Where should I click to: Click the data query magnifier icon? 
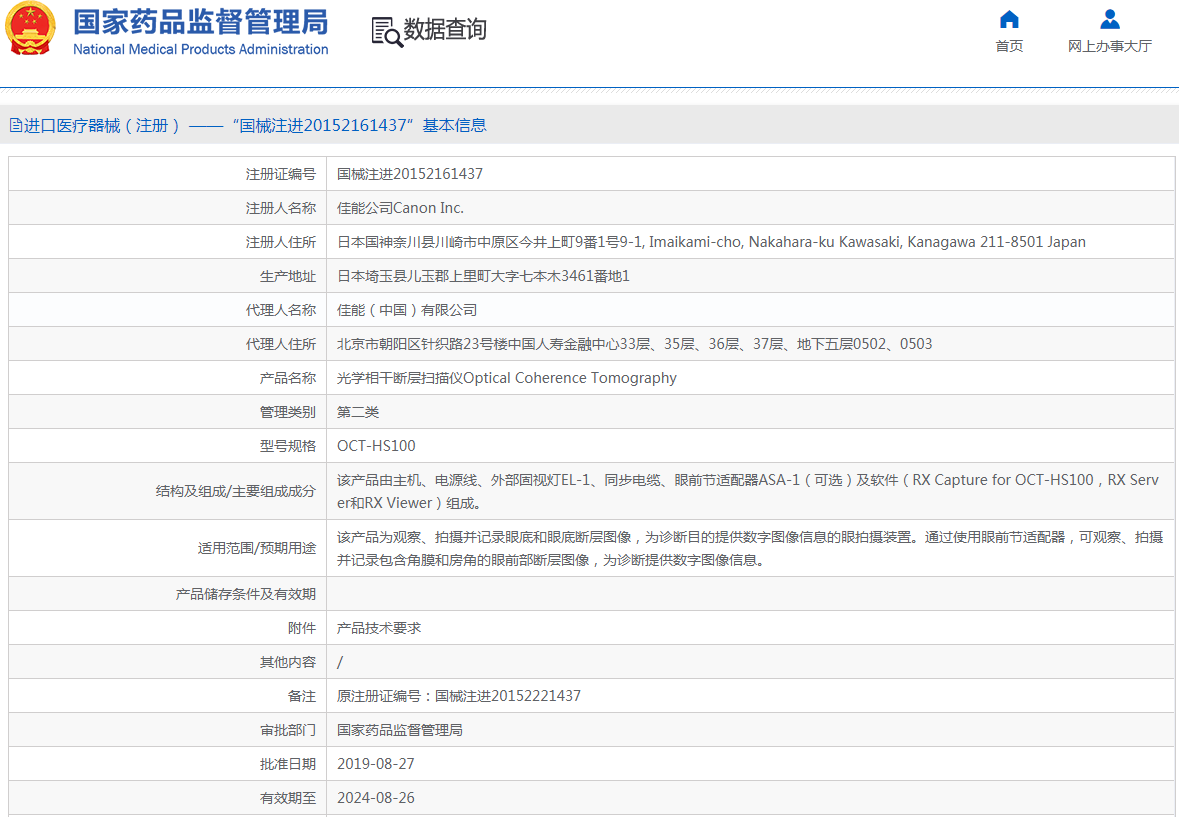pyautogui.click(x=387, y=32)
